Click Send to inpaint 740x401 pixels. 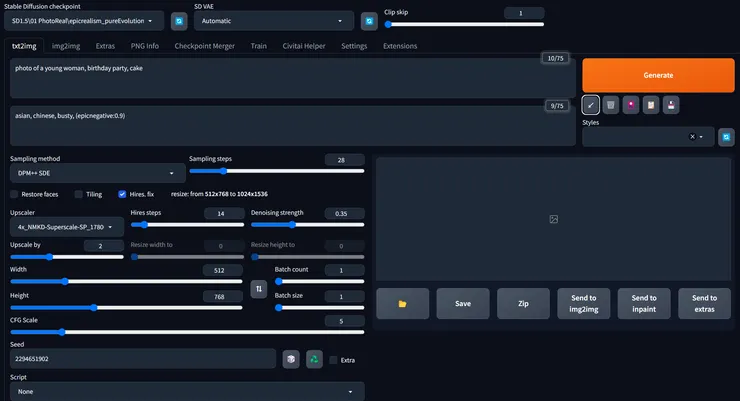click(x=644, y=304)
